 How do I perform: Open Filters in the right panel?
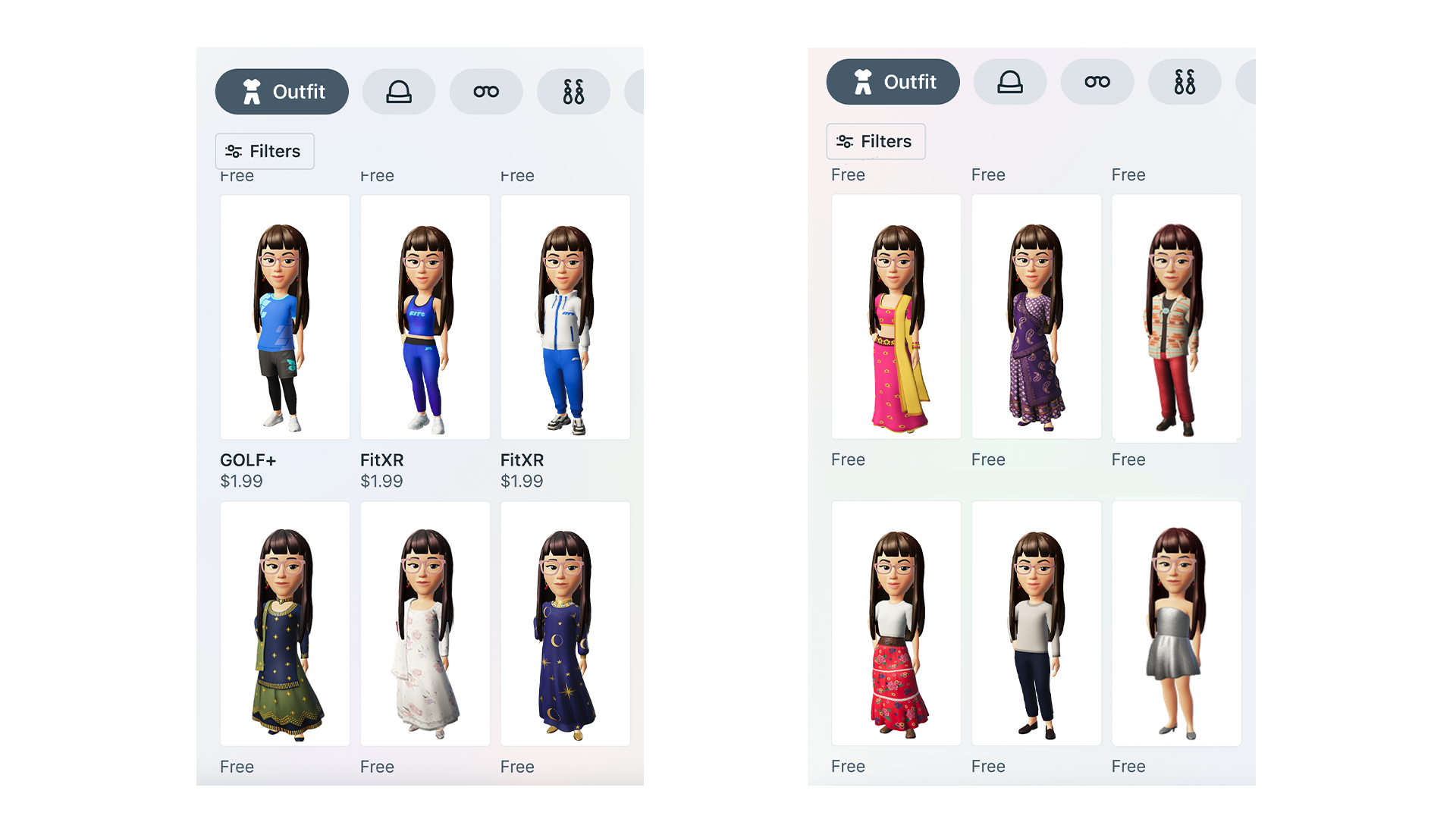(x=876, y=142)
